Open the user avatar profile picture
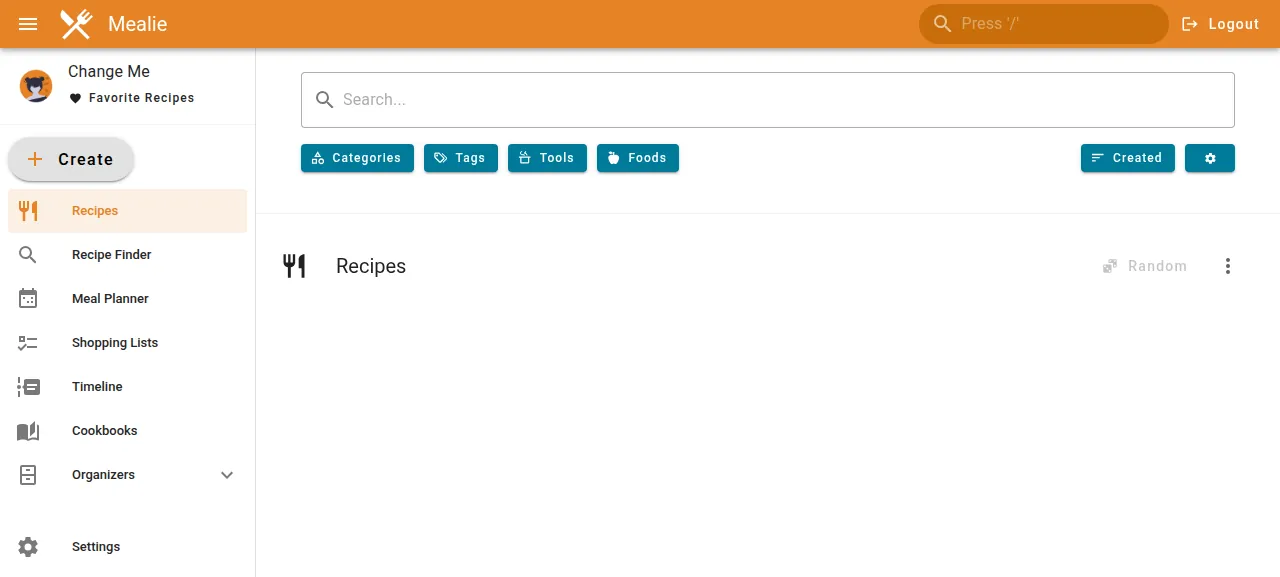Screen dimensions: 1280x577 click(x=36, y=86)
